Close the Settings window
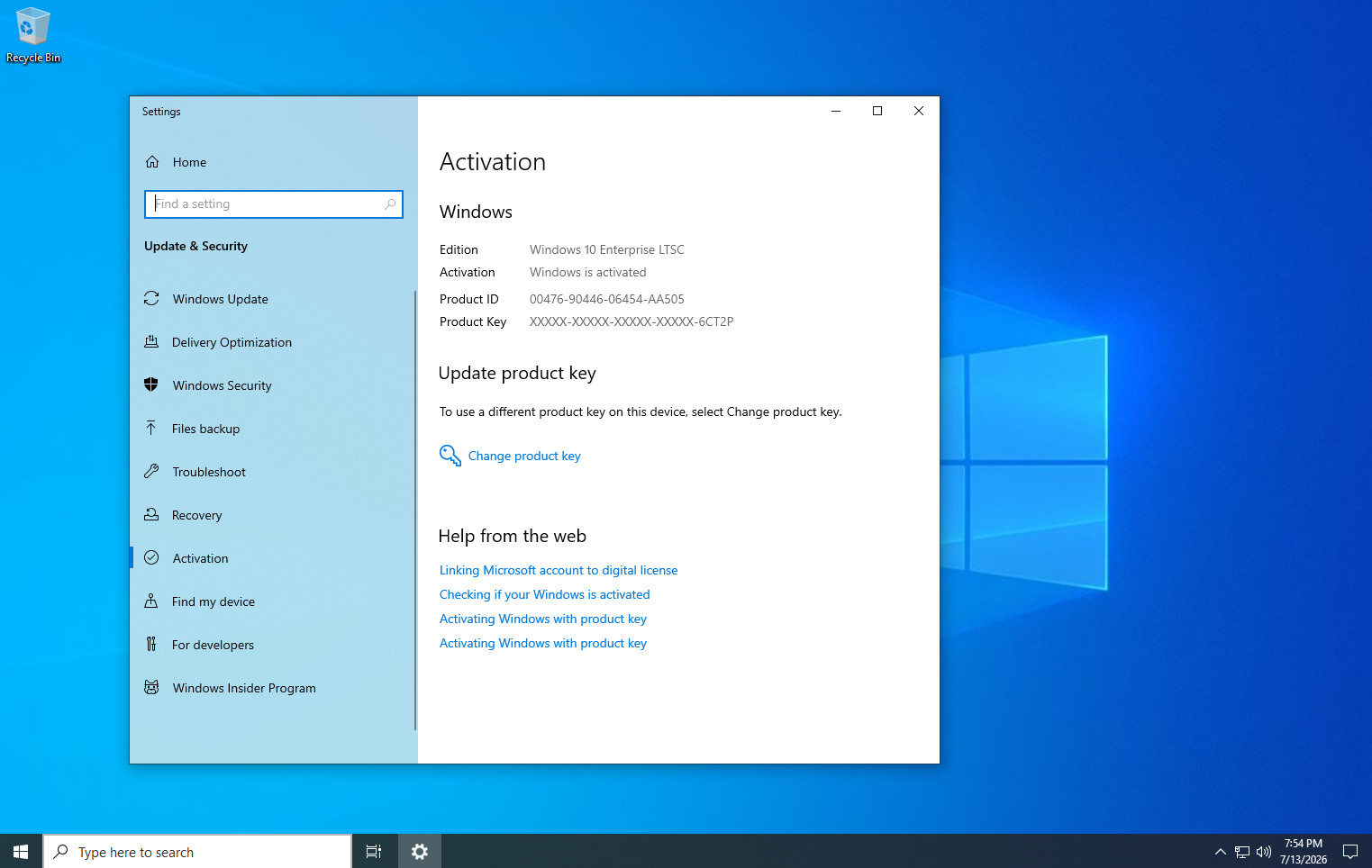This screenshot has height=868, width=1372. (x=919, y=111)
